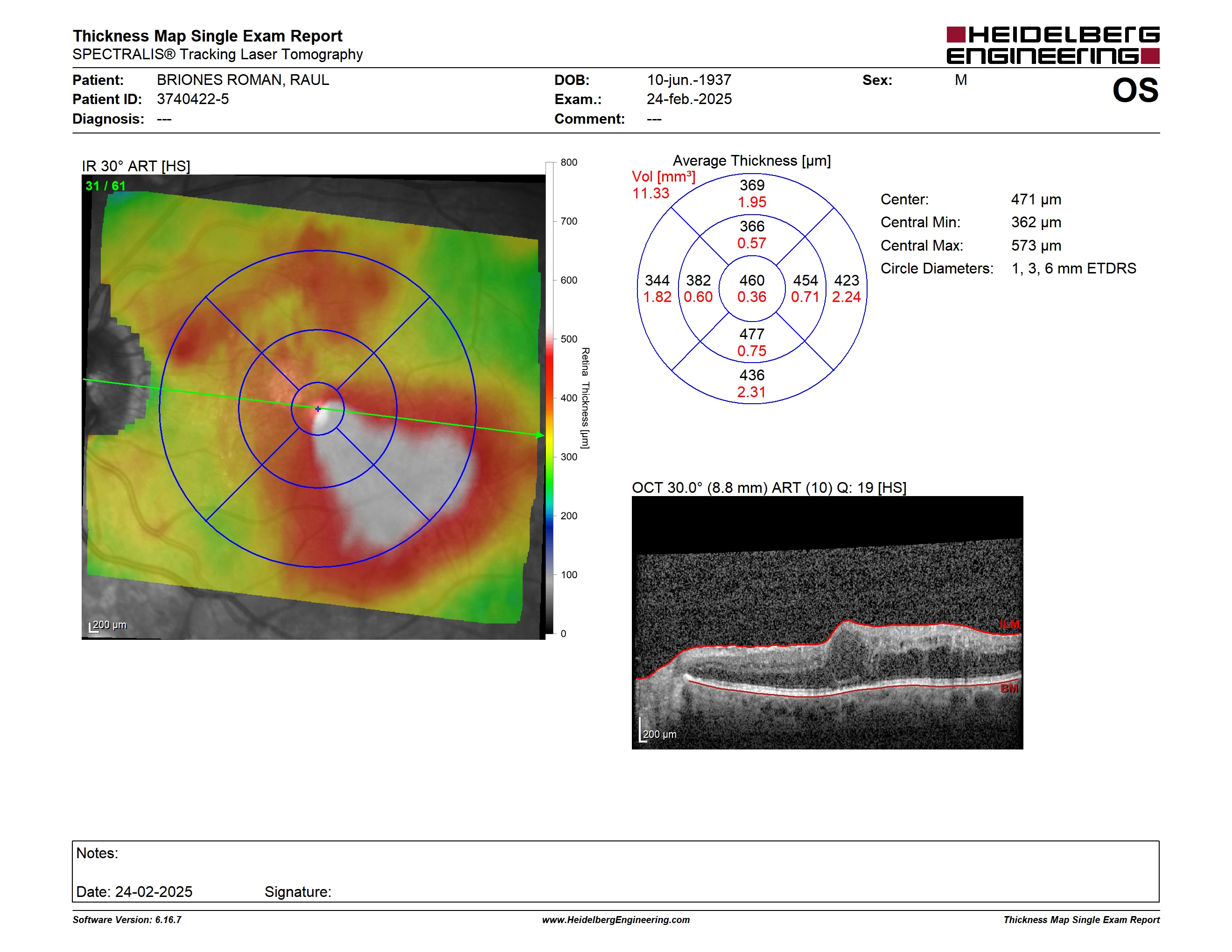The image size is (1232, 952).
Task: Click the Central Max value '573 µm'
Action: pos(1036,245)
